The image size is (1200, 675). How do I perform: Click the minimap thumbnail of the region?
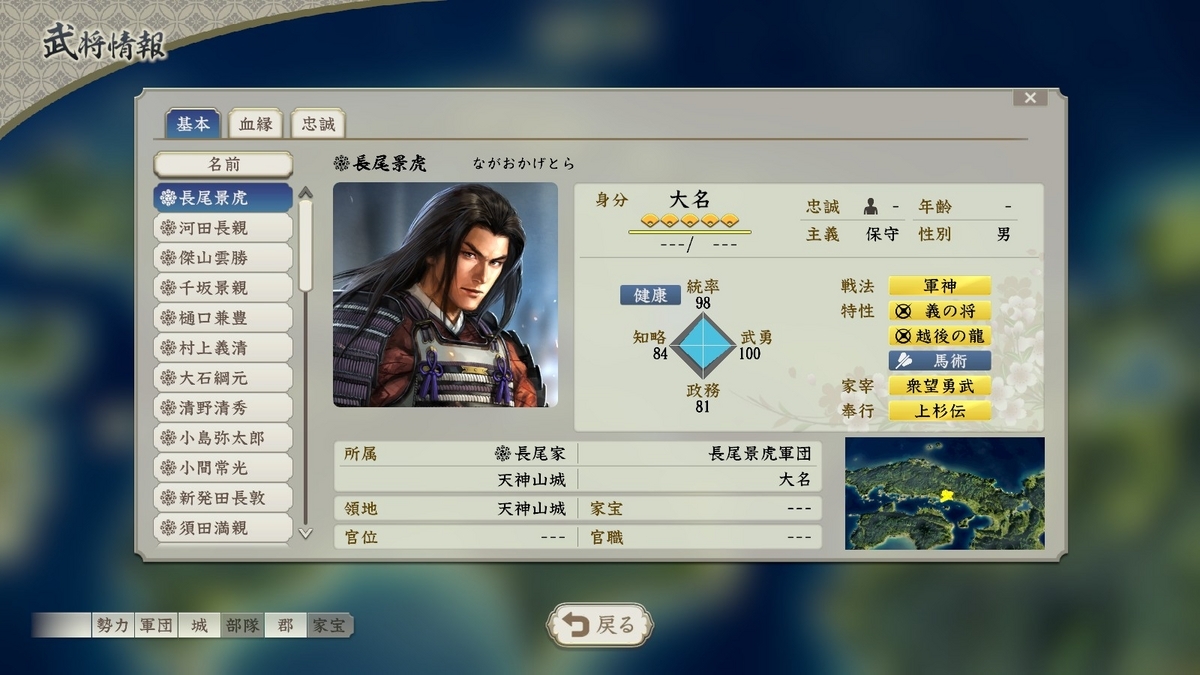click(x=944, y=493)
